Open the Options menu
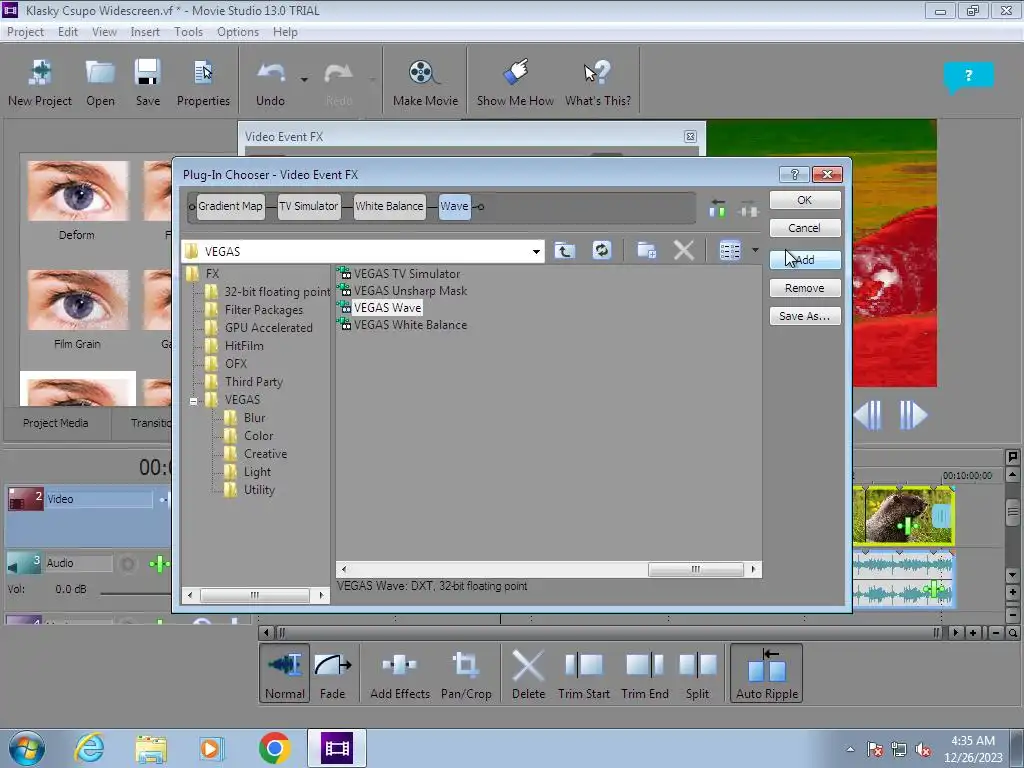Viewport: 1024px width, 768px height. pos(238,32)
